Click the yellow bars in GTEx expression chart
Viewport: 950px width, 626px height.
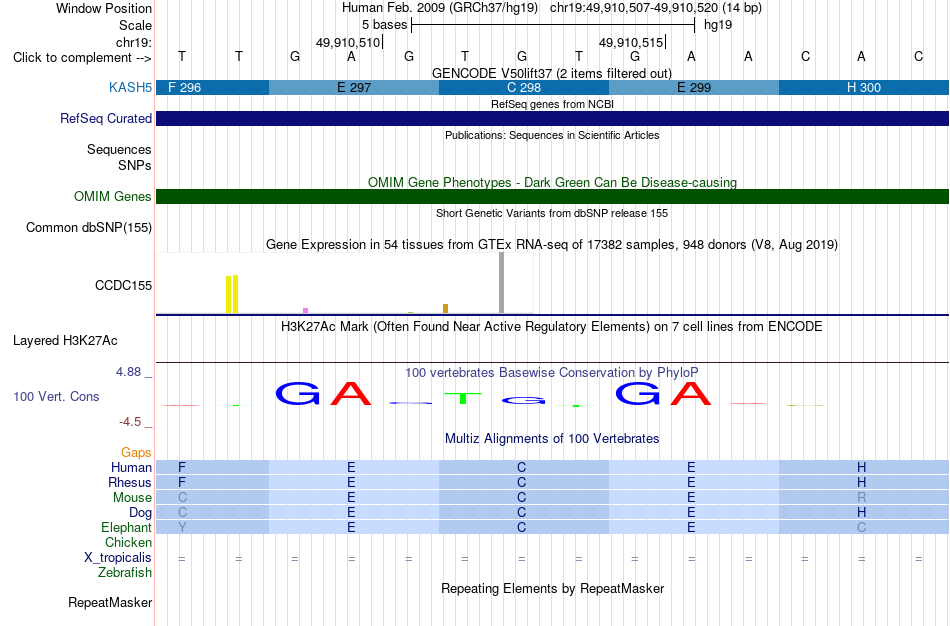coord(232,294)
